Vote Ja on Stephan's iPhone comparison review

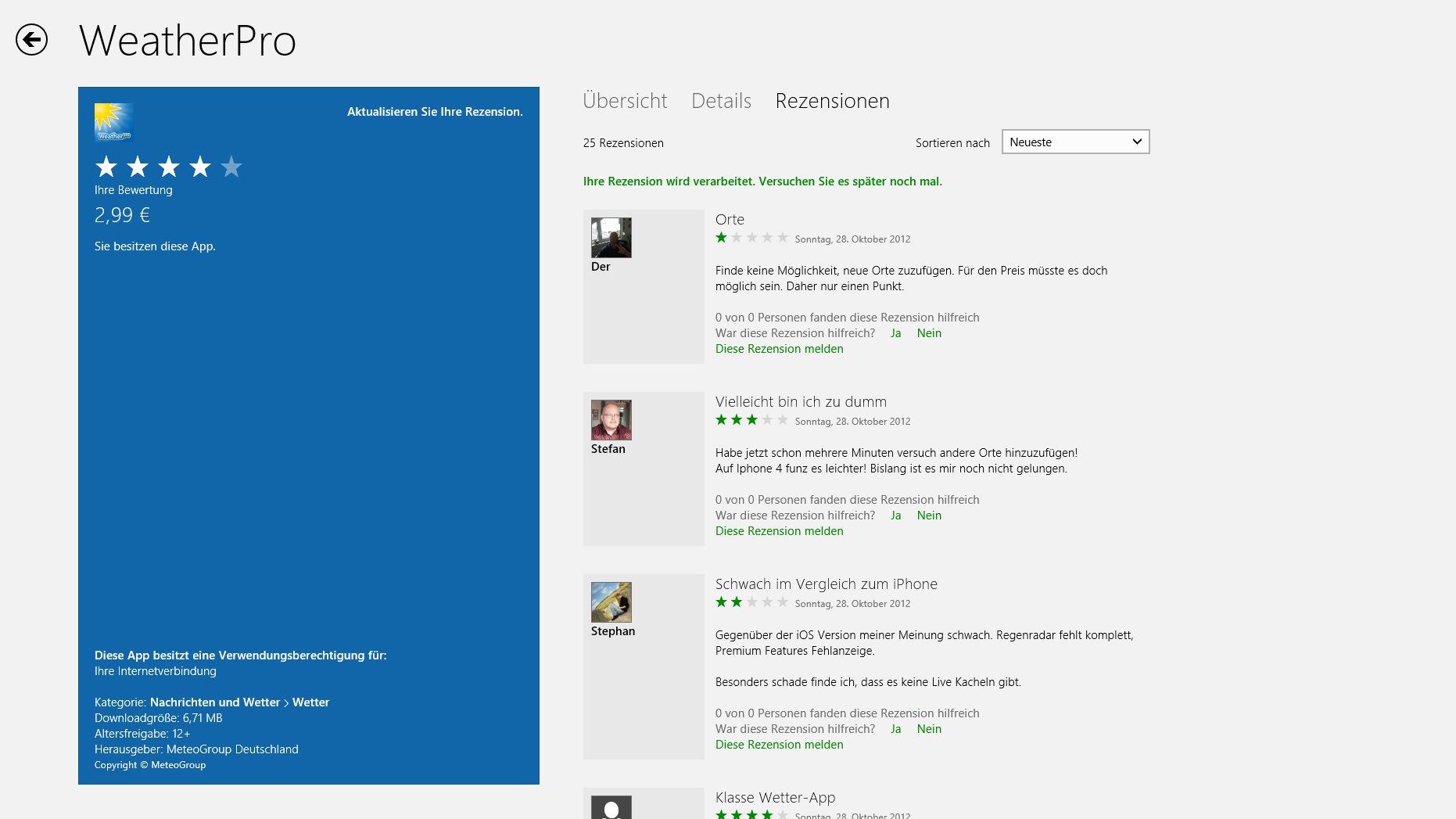click(x=895, y=729)
